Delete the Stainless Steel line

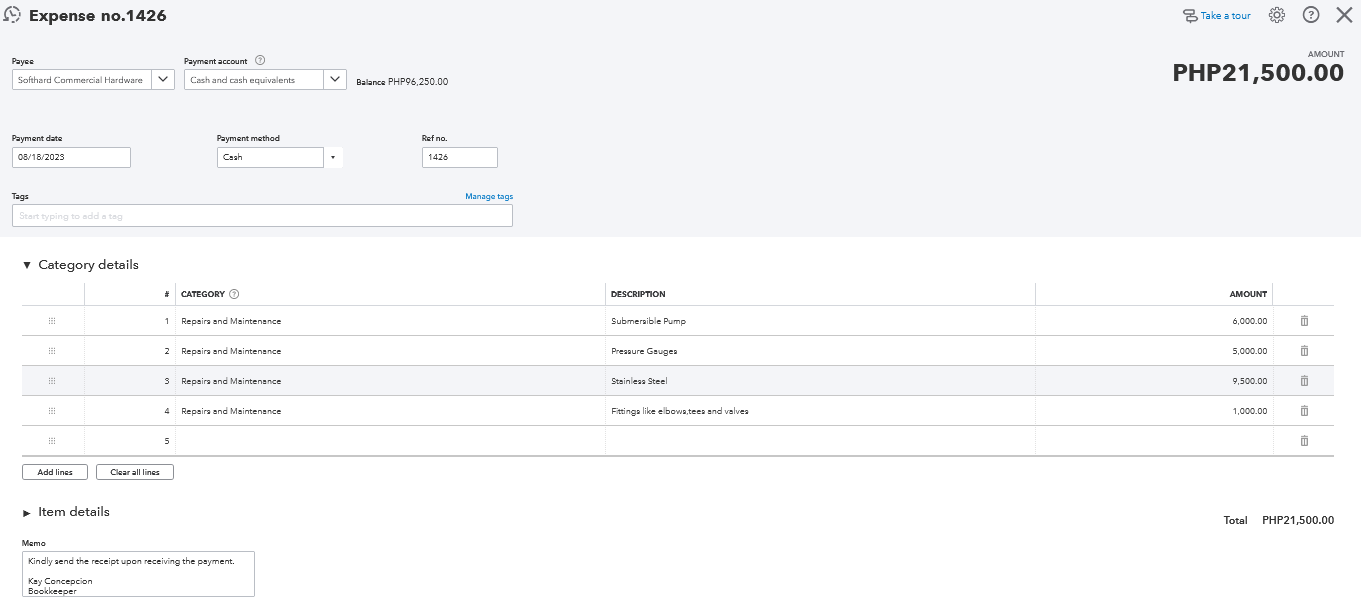coord(1304,381)
